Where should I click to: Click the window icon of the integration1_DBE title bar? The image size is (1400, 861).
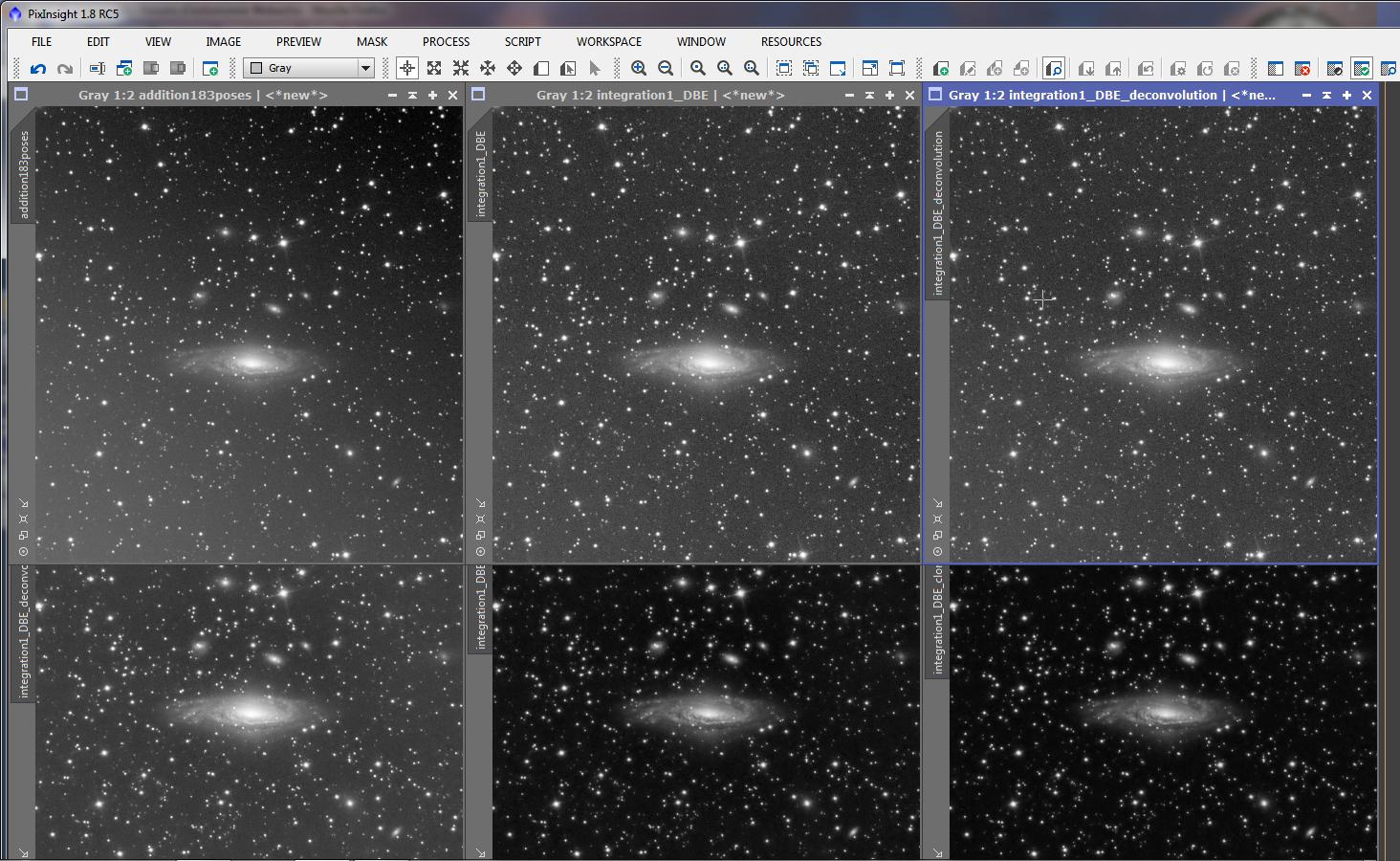(x=478, y=95)
